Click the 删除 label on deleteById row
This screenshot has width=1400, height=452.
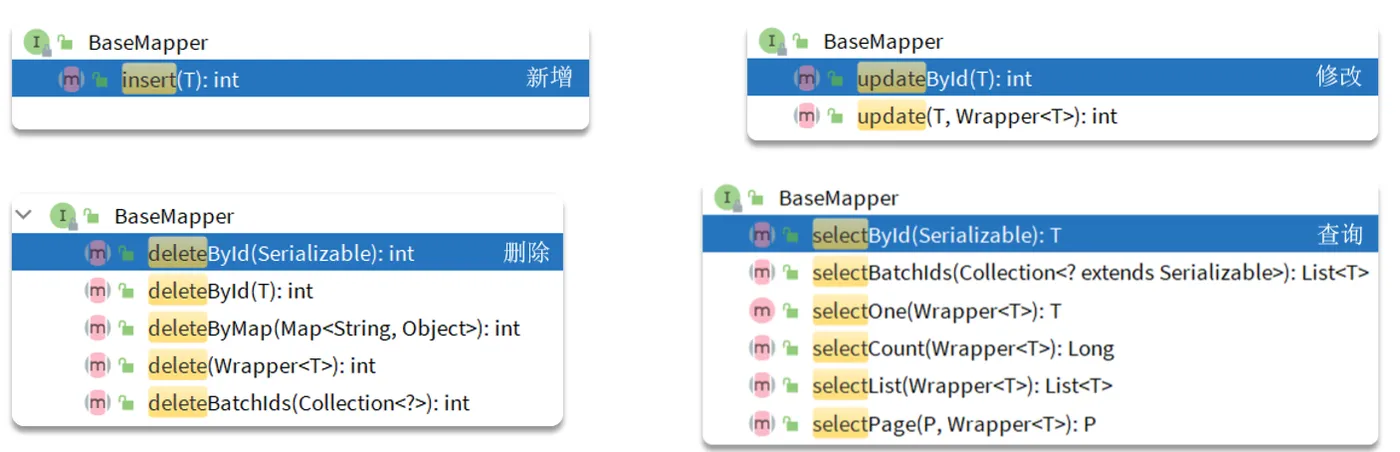(526, 252)
